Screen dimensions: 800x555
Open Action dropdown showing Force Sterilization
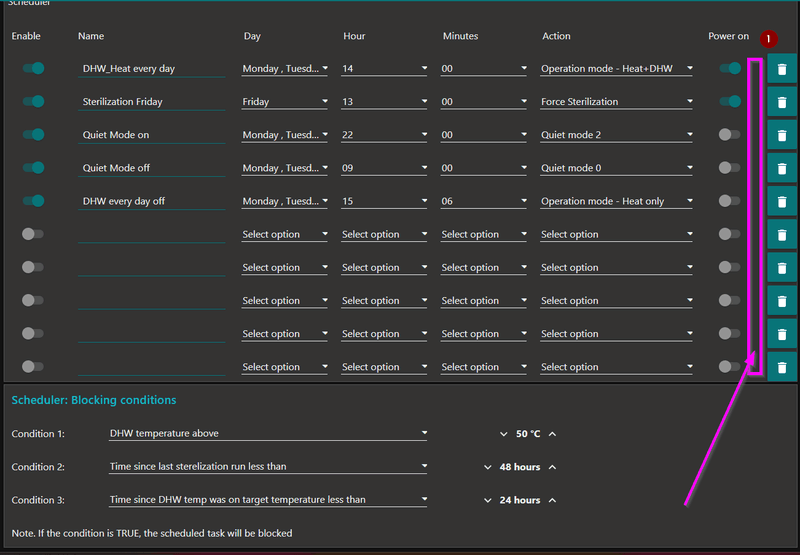[616, 102]
